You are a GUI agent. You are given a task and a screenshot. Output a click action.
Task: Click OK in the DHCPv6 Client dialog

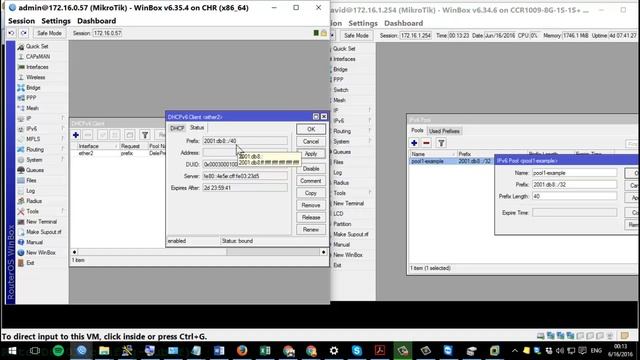pos(311,129)
